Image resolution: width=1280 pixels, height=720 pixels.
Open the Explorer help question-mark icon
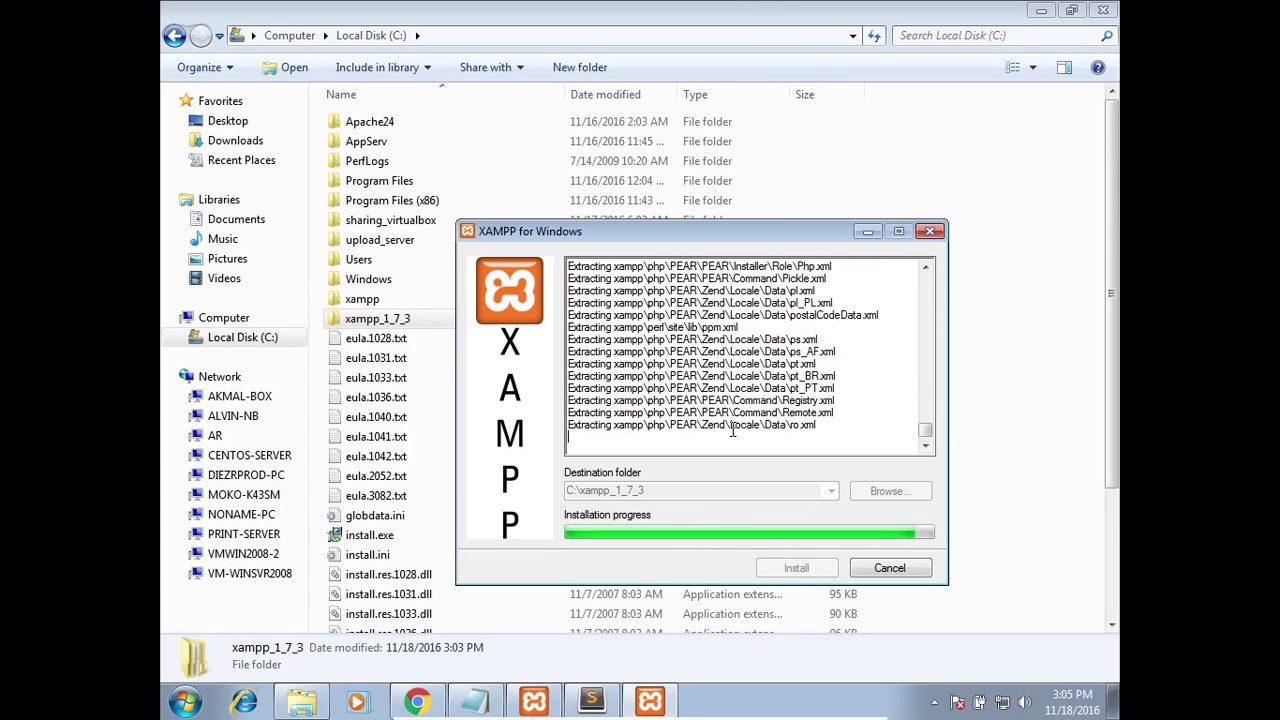point(1097,67)
